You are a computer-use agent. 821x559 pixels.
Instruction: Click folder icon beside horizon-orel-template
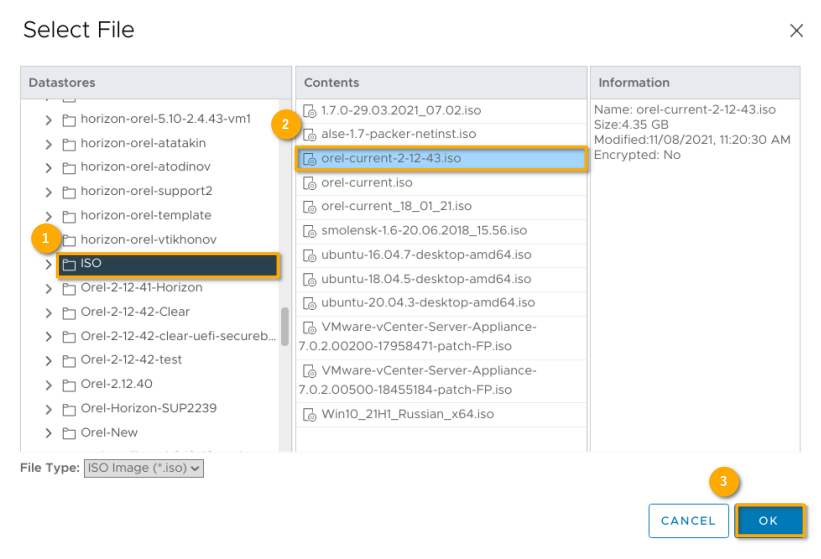click(x=69, y=216)
